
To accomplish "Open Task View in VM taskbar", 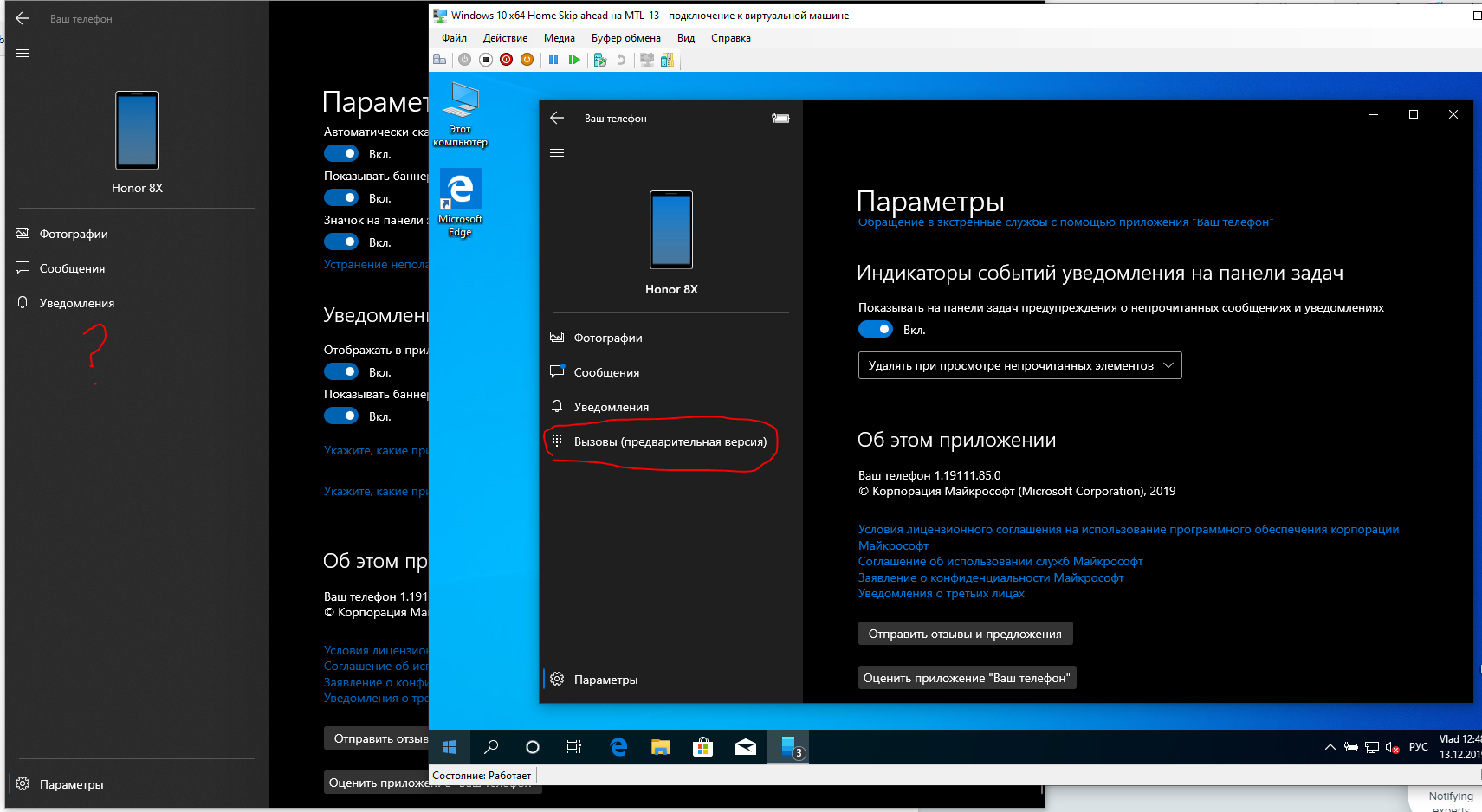I will pos(574,747).
